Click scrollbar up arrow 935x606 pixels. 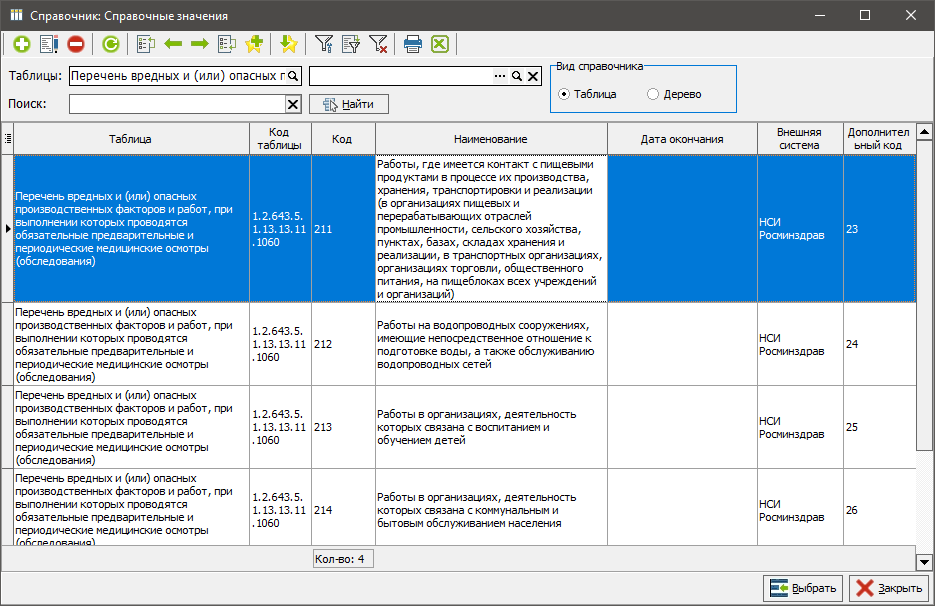point(924,131)
